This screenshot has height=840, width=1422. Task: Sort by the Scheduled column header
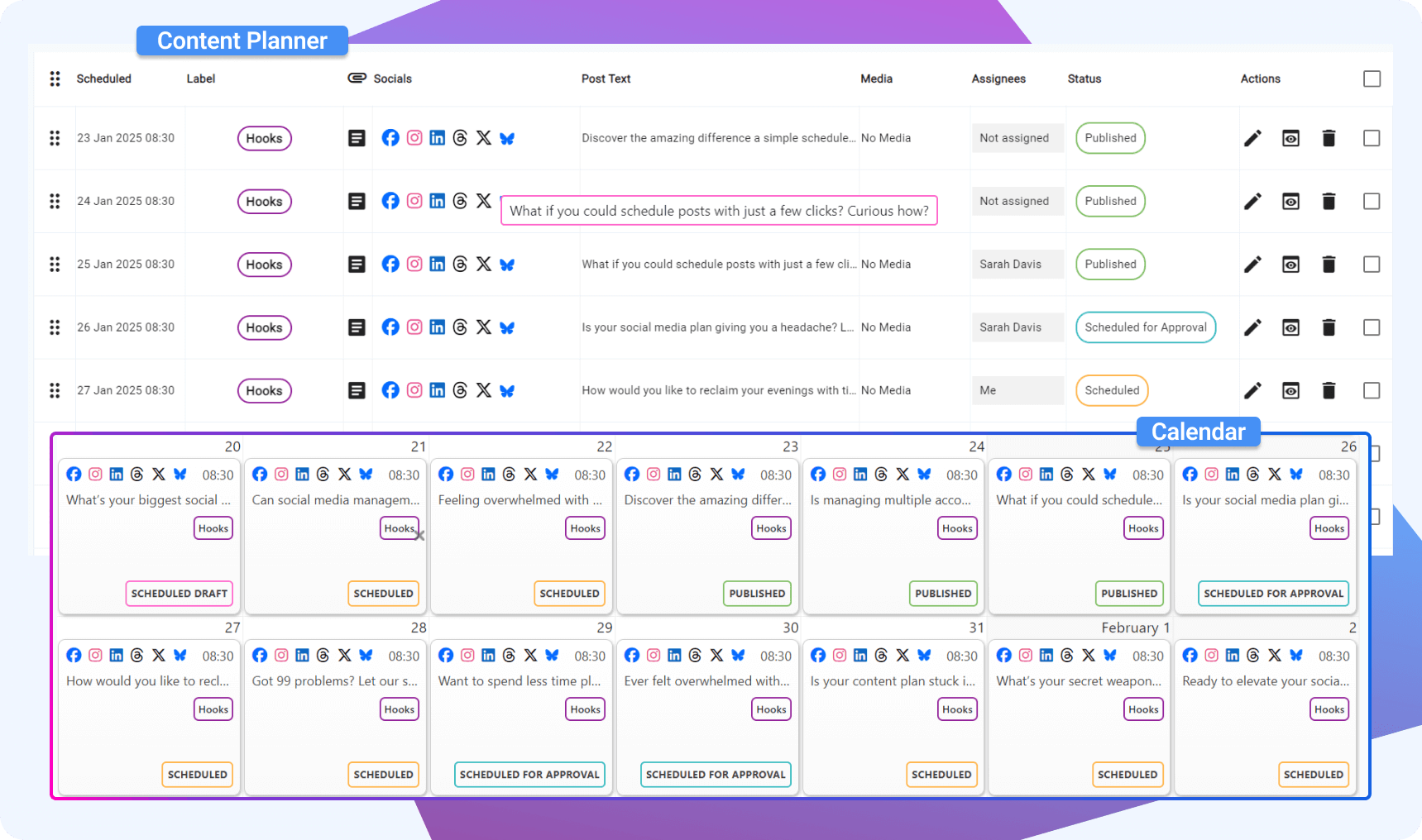[103, 79]
